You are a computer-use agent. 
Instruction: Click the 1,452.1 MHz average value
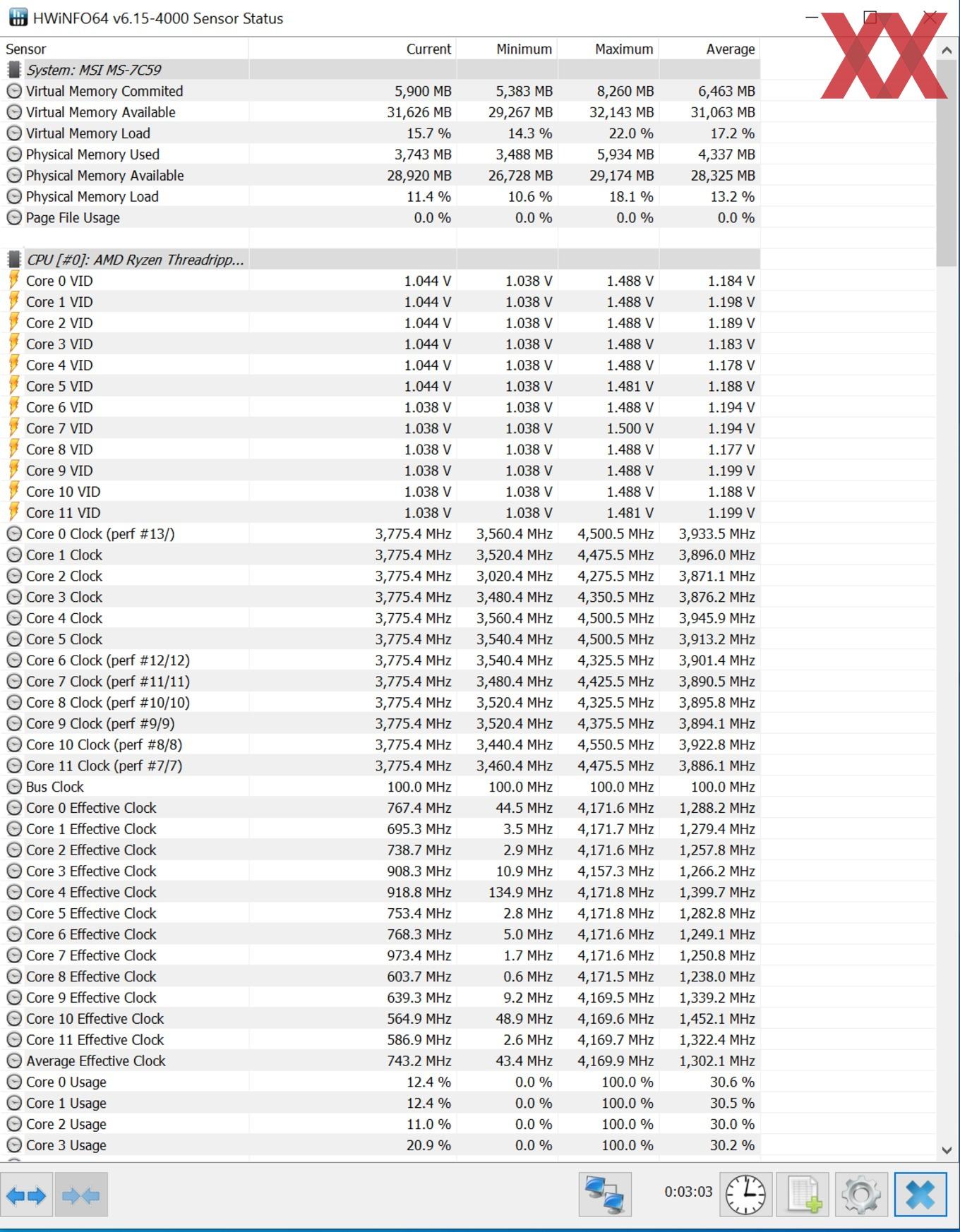coord(717,1018)
